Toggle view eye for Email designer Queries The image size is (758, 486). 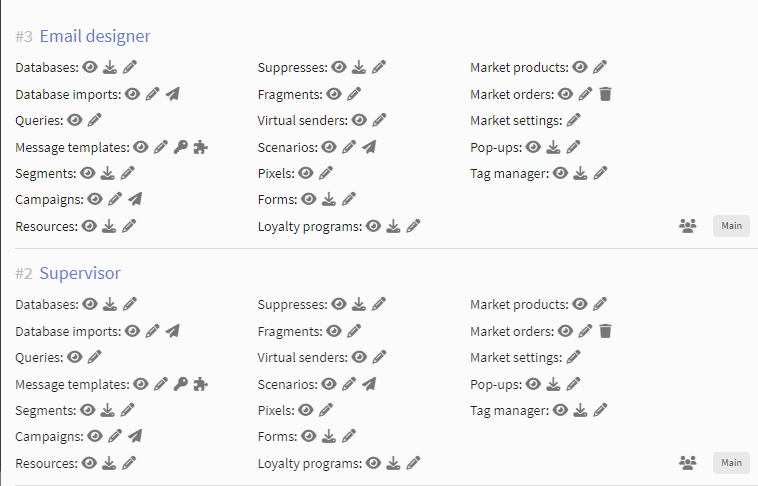point(74,120)
